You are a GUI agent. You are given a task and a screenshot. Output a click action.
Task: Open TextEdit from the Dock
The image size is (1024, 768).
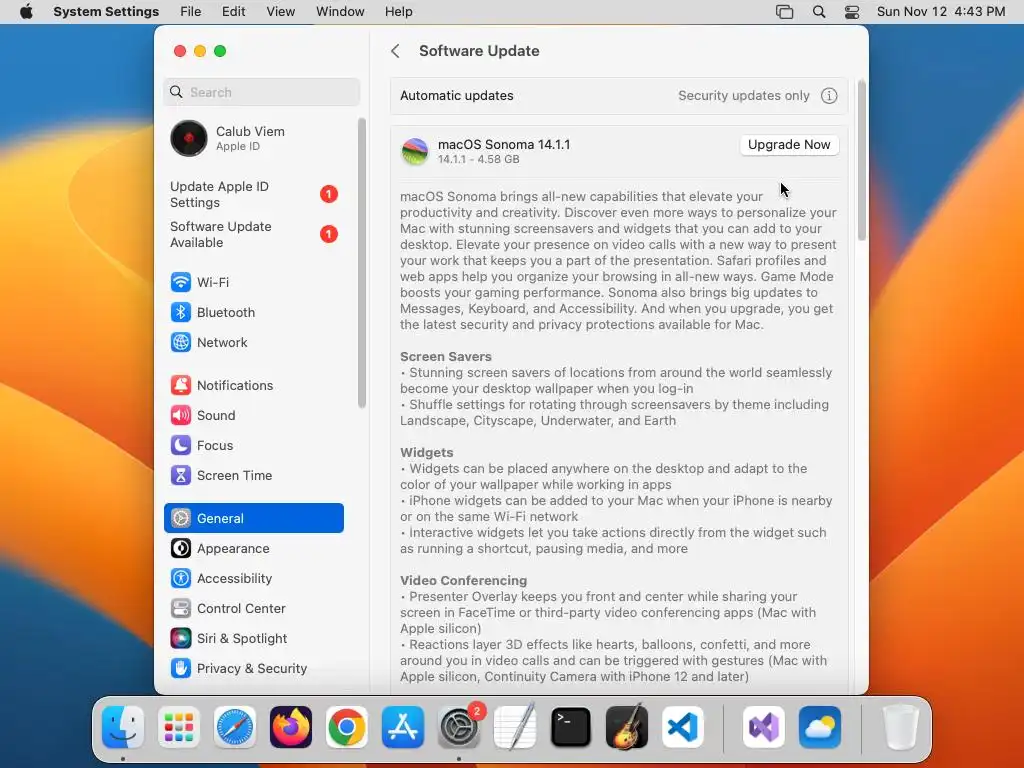pyautogui.click(x=515, y=727)
